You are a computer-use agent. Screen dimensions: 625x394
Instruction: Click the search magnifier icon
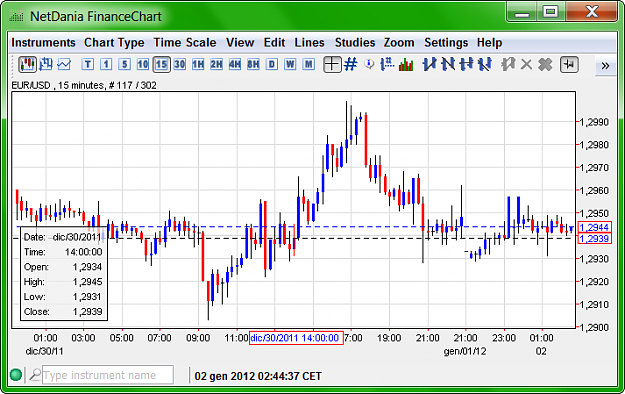click(x=35, y=375)
